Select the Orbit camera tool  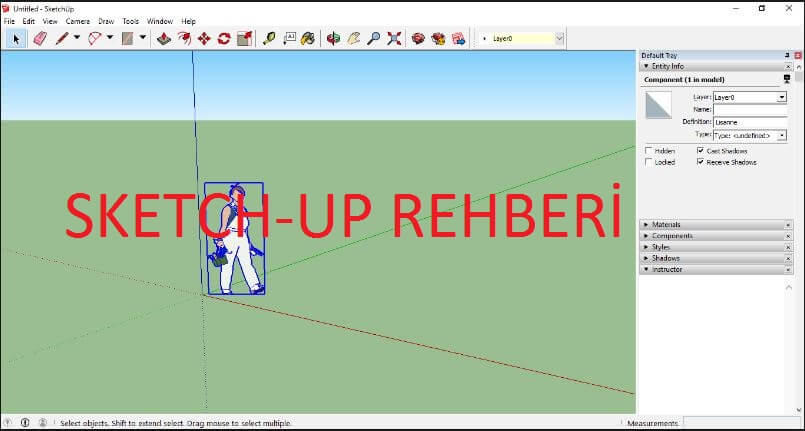pyautogui.click(x=333, y=38)
